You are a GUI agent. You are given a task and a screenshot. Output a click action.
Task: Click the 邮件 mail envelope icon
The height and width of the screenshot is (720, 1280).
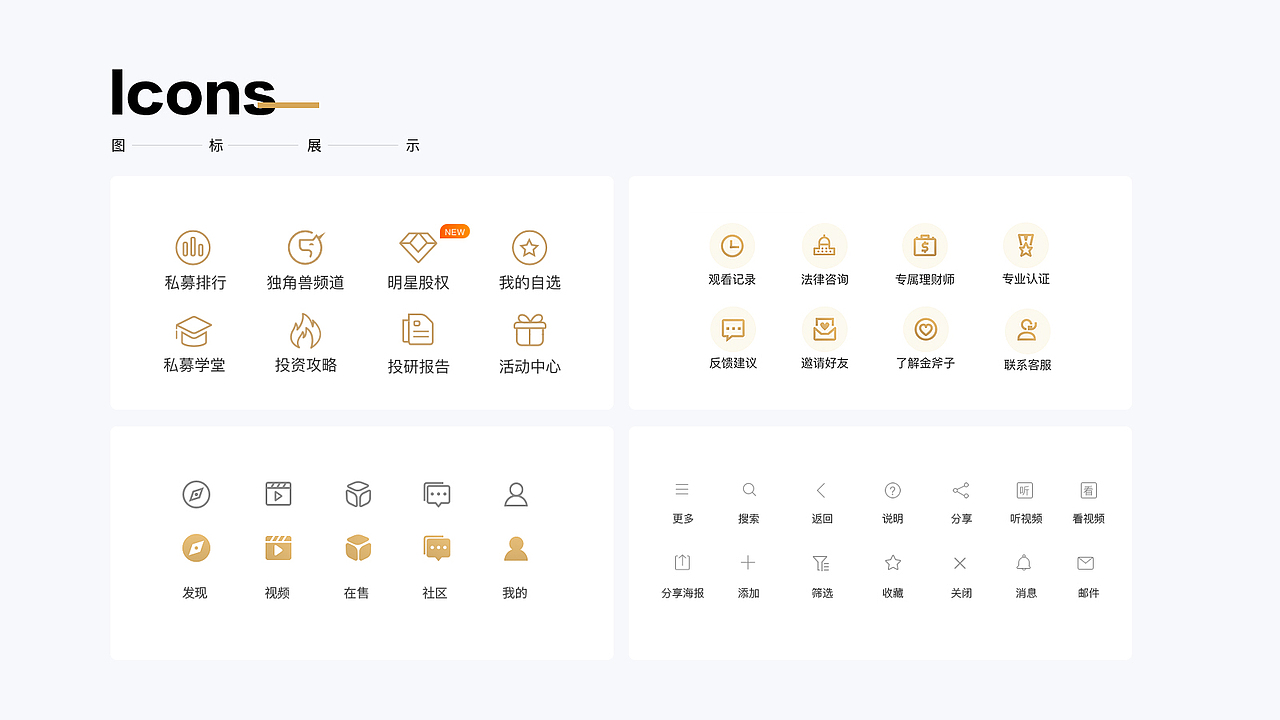1087,563
